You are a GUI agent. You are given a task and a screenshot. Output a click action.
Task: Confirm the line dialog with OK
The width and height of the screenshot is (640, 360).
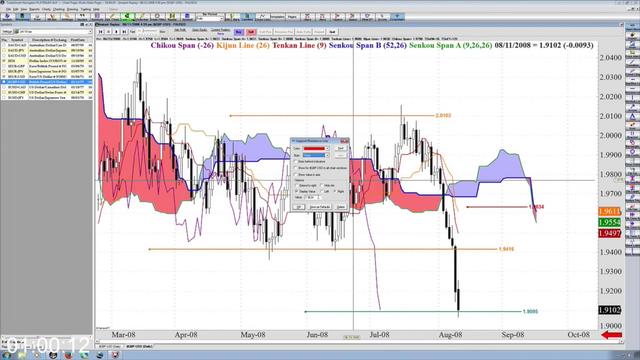[299, 207]
